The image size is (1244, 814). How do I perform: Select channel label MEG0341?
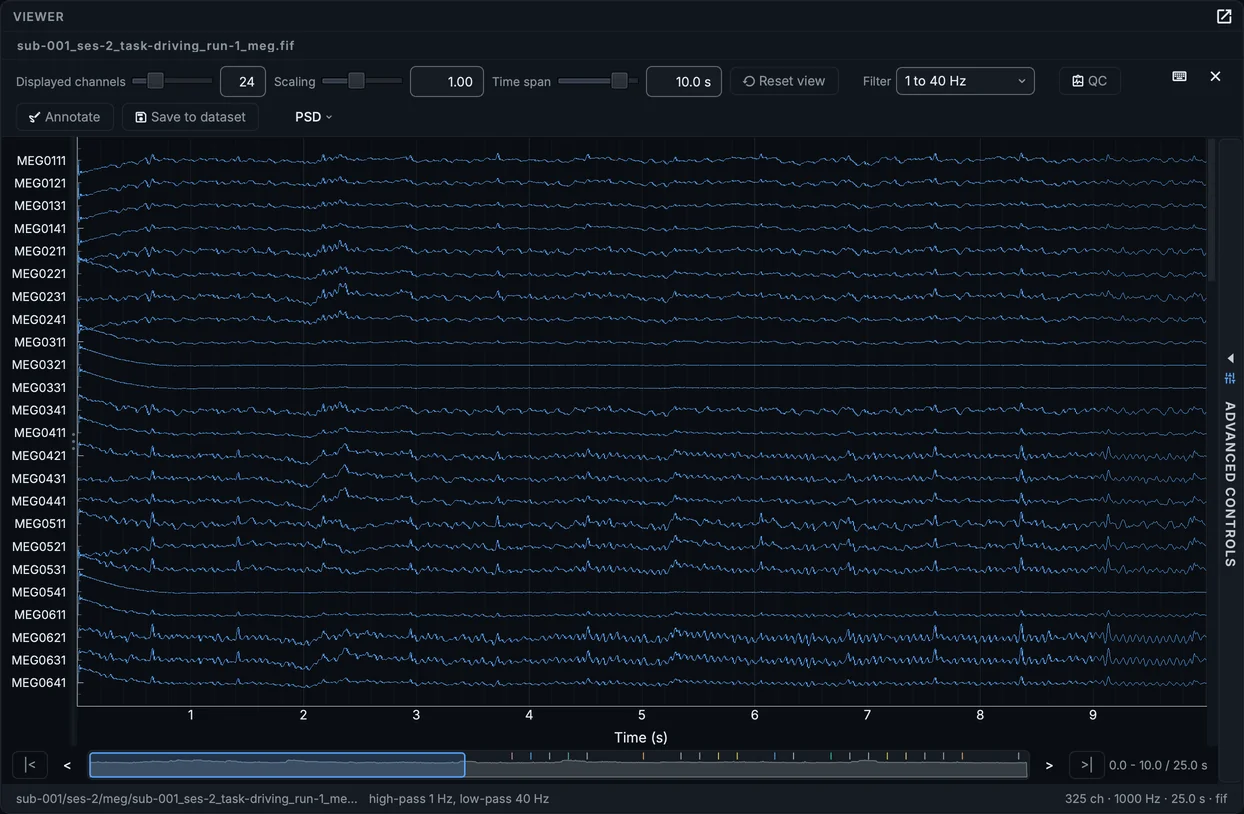(x=40, y=410)
